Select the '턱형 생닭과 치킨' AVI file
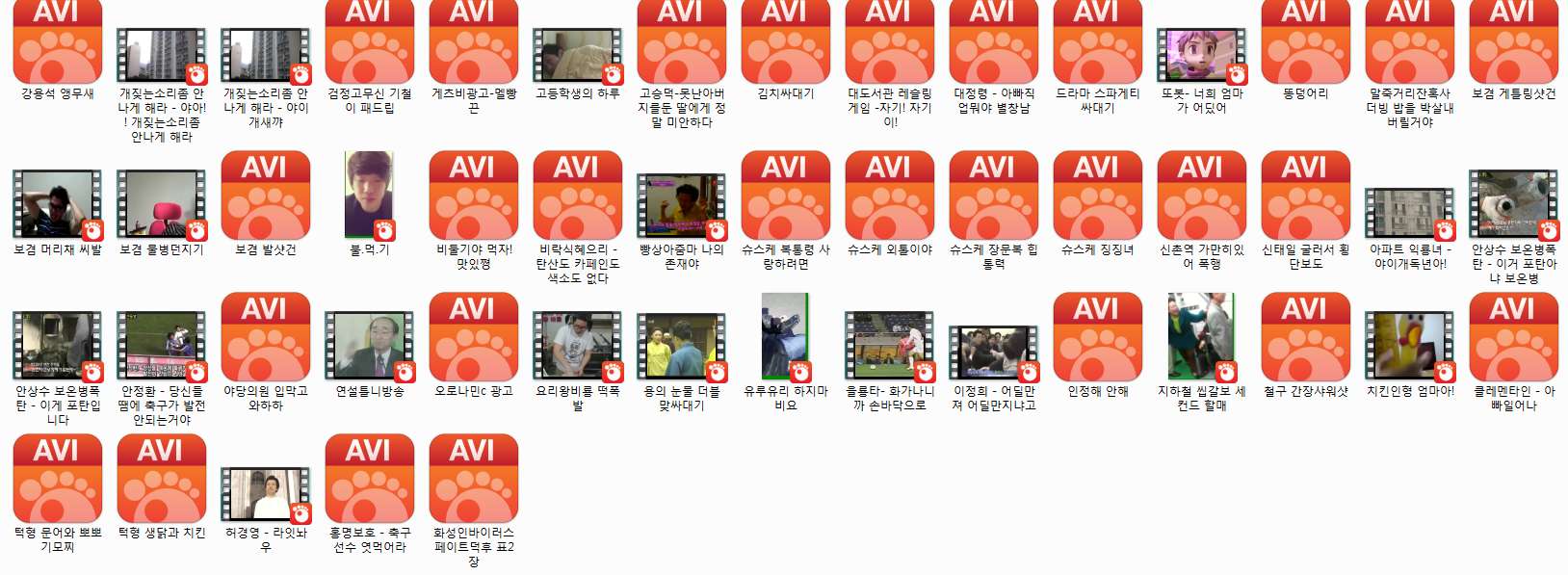This screenshot has width=1568, height=575. (162, 479)
